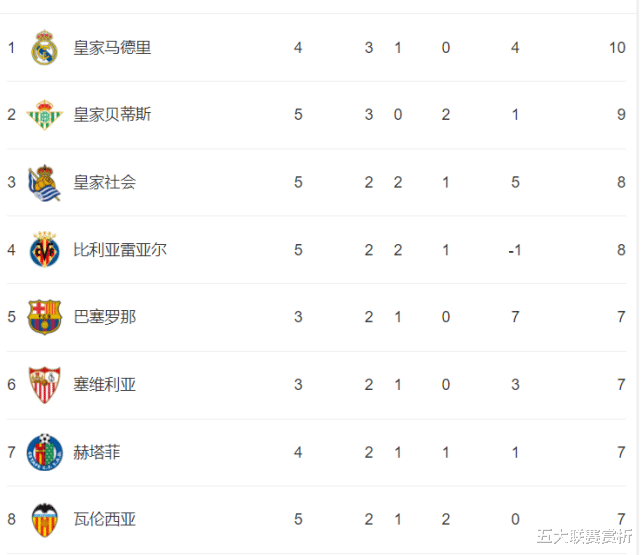This screenshot has height=555, width=641.
Task: Click Real Madrid's 10 points value
Action: pos(616,48)
